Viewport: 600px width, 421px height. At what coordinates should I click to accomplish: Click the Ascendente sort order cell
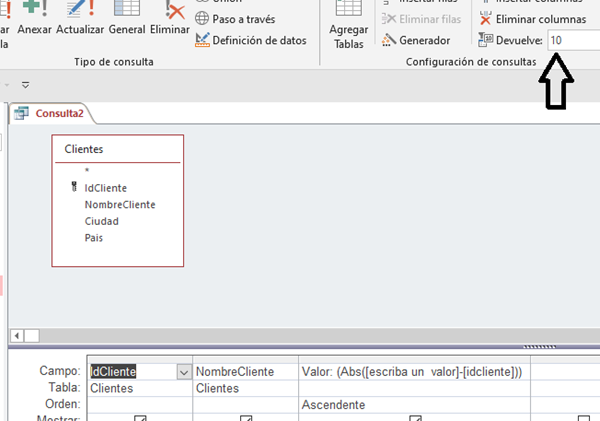point(333,405)
